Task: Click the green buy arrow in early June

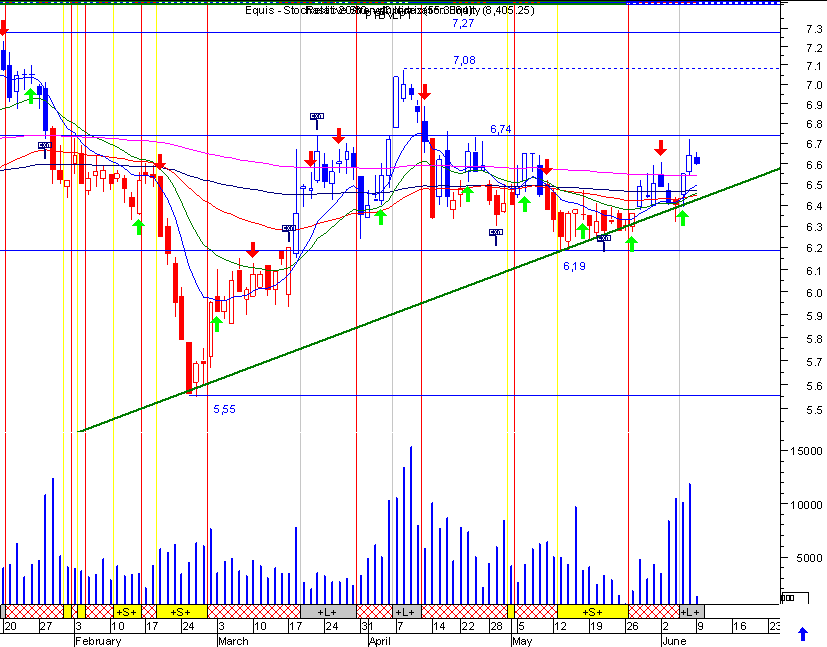Action: click(682, 218)
